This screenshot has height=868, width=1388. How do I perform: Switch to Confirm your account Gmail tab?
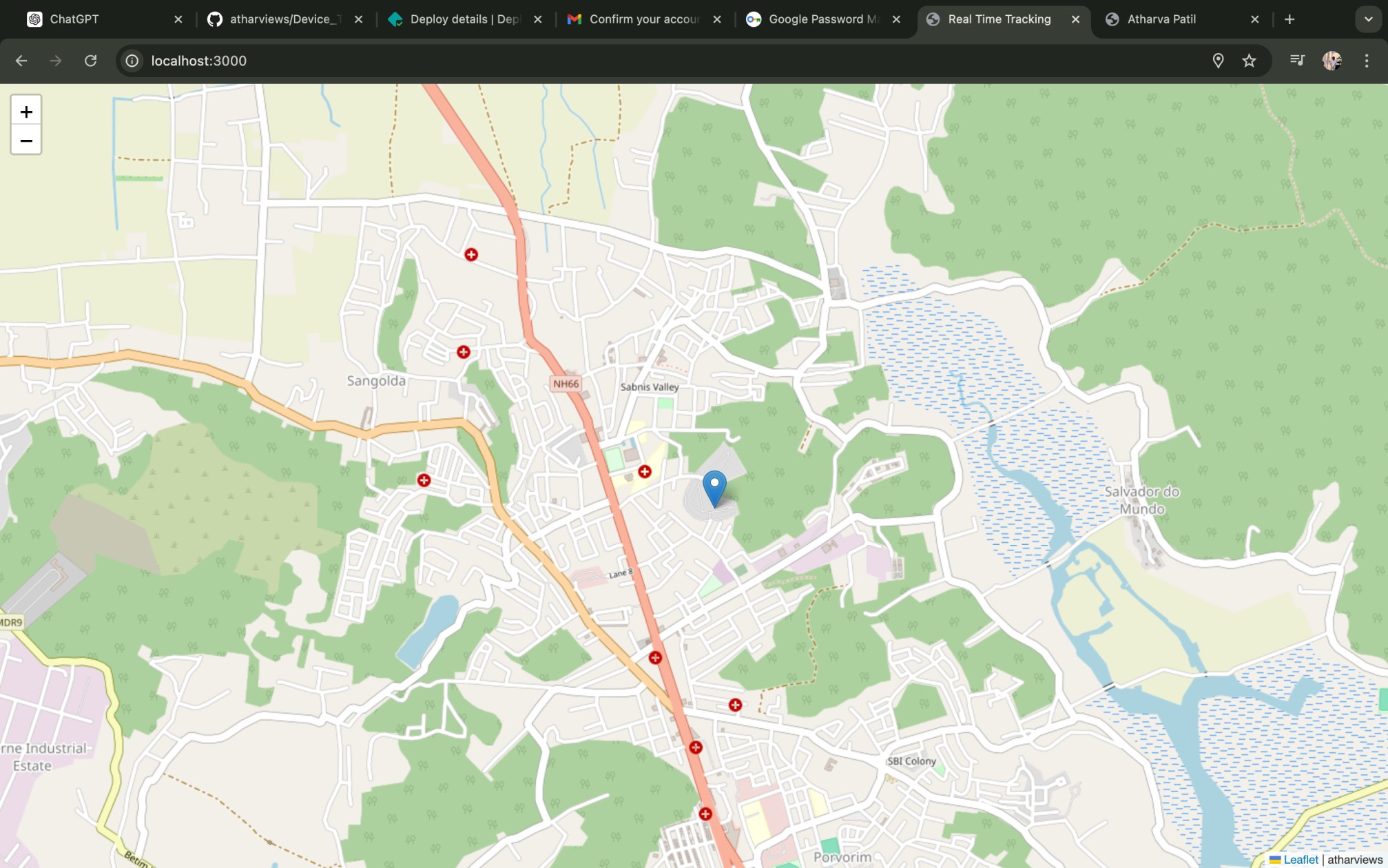pyautogui.click(x=643, y=19)
